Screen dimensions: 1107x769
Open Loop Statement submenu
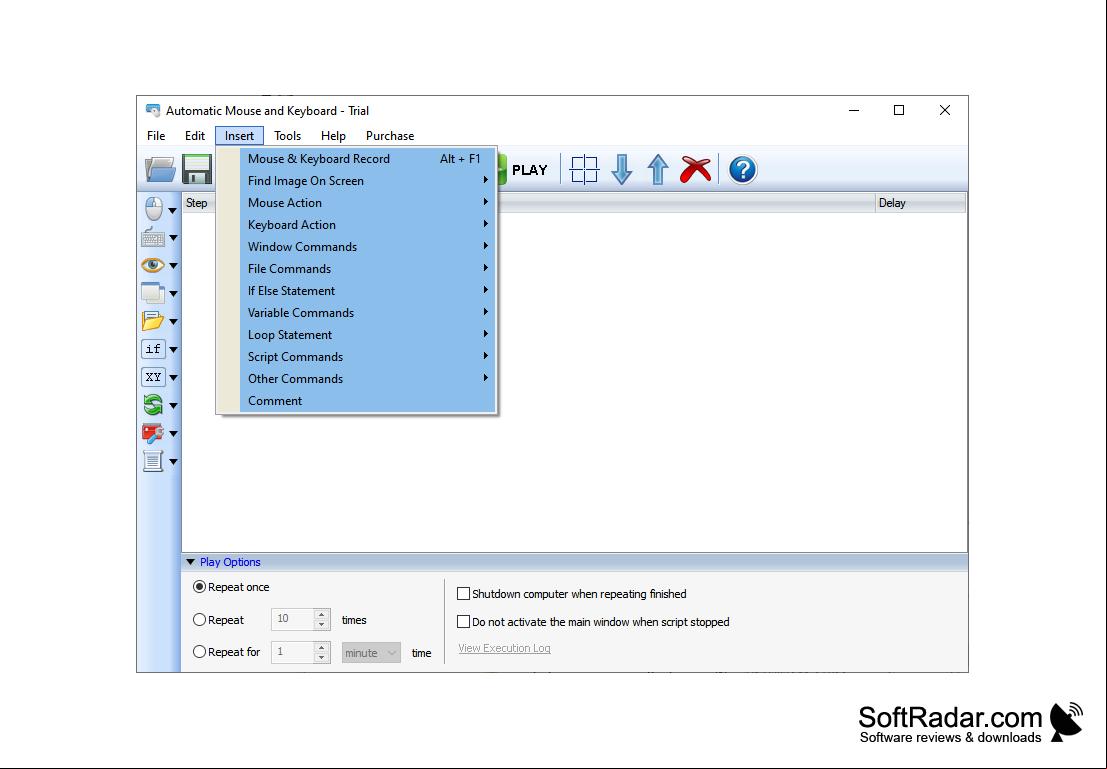pyautogui.click(x=367, y=335)
